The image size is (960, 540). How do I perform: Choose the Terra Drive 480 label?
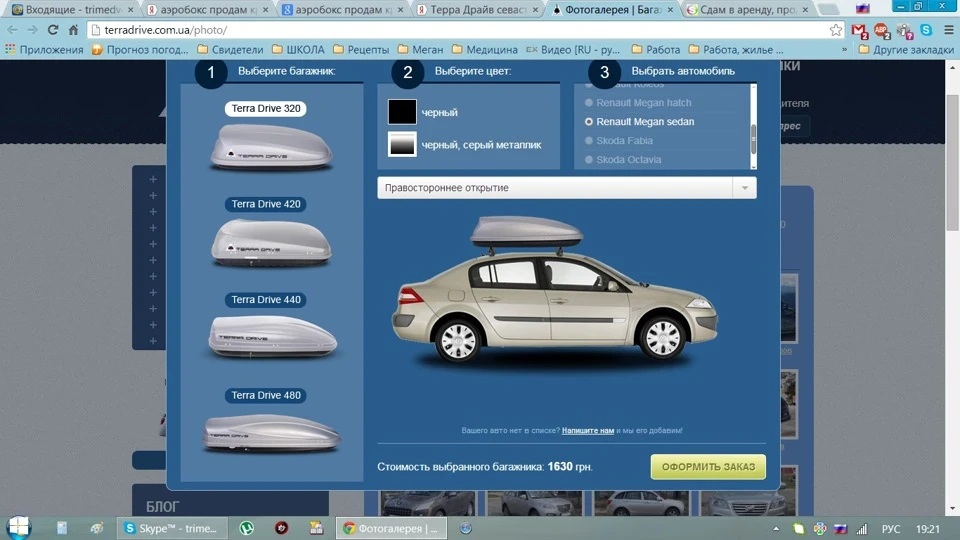(x=266, y=395)
